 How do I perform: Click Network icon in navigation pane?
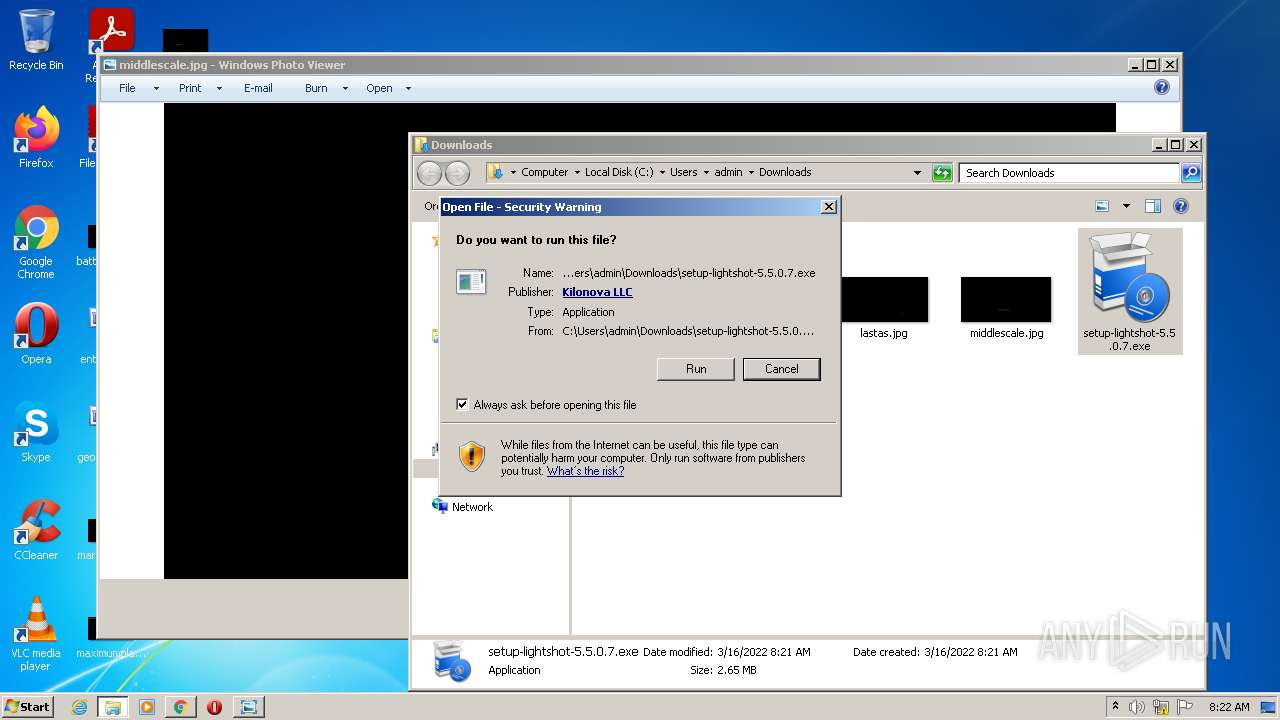[440, 506]
